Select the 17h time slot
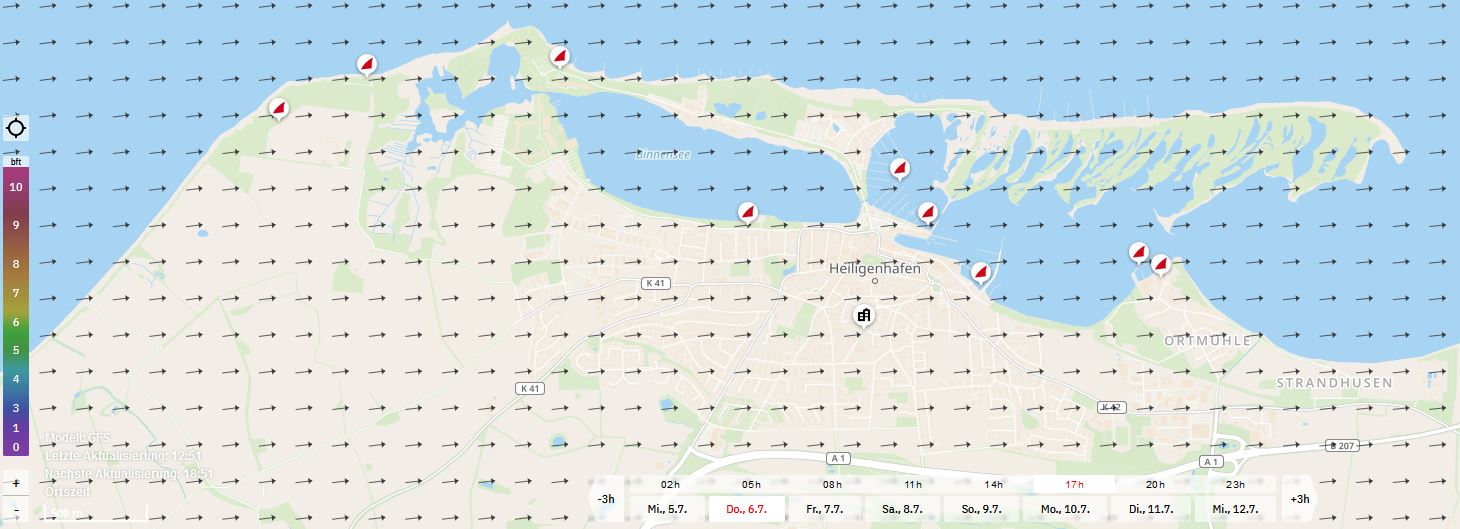This screenshot has height=529, width=1460. click(x=1074, y=484)
